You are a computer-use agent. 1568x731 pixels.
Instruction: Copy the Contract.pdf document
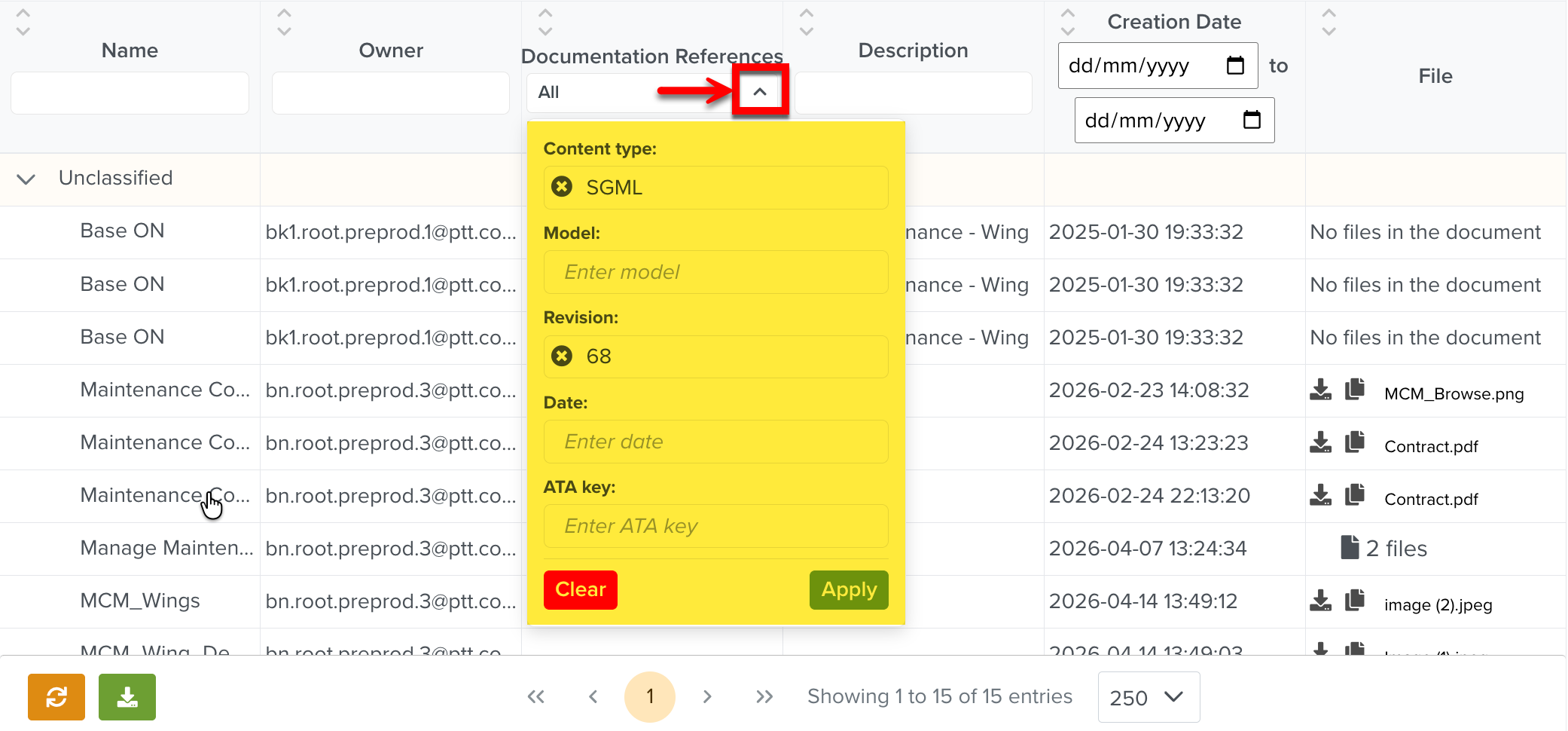(1355, 445)
